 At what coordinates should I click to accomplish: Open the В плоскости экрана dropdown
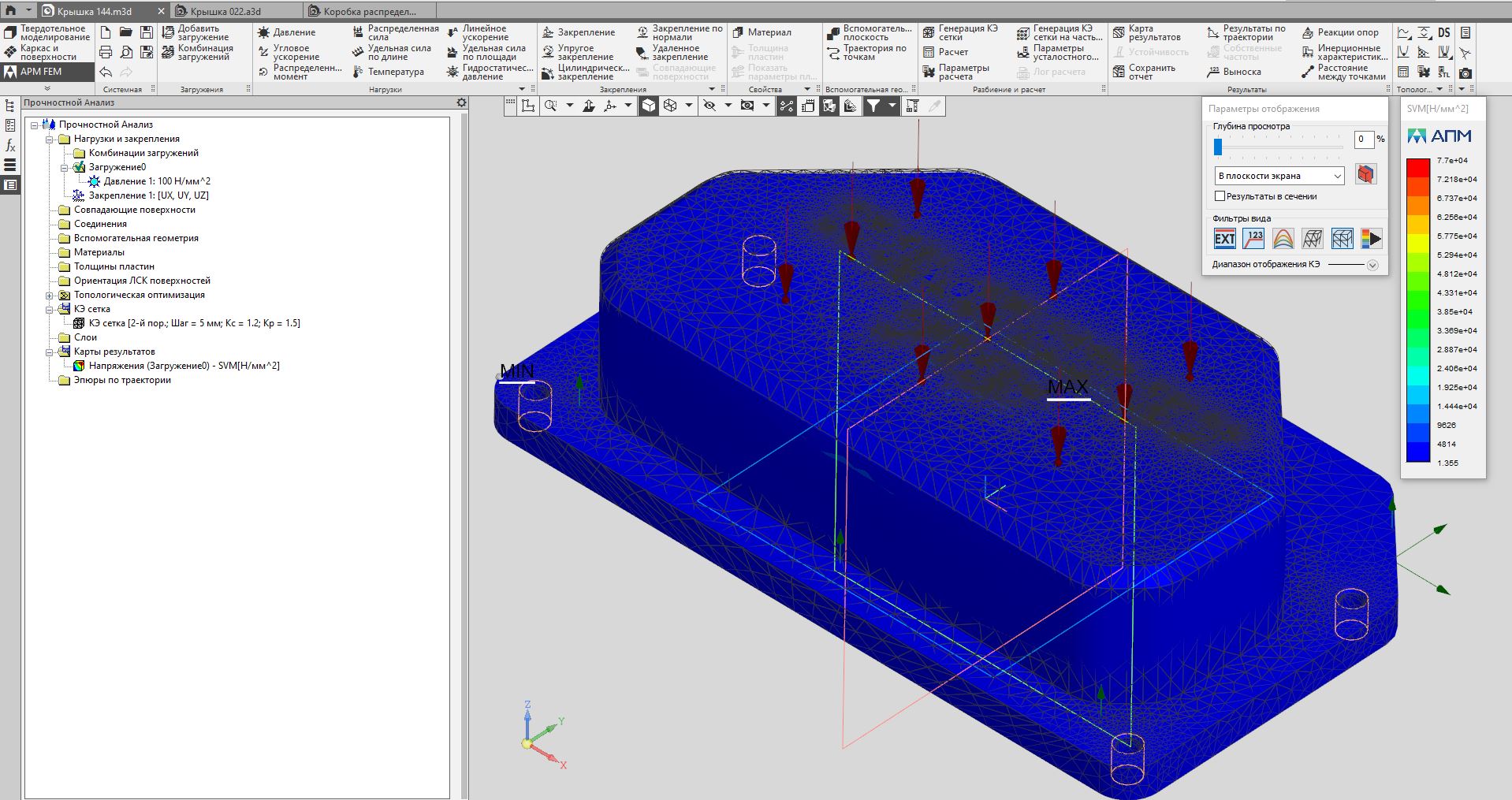[x=1279, y=176]
